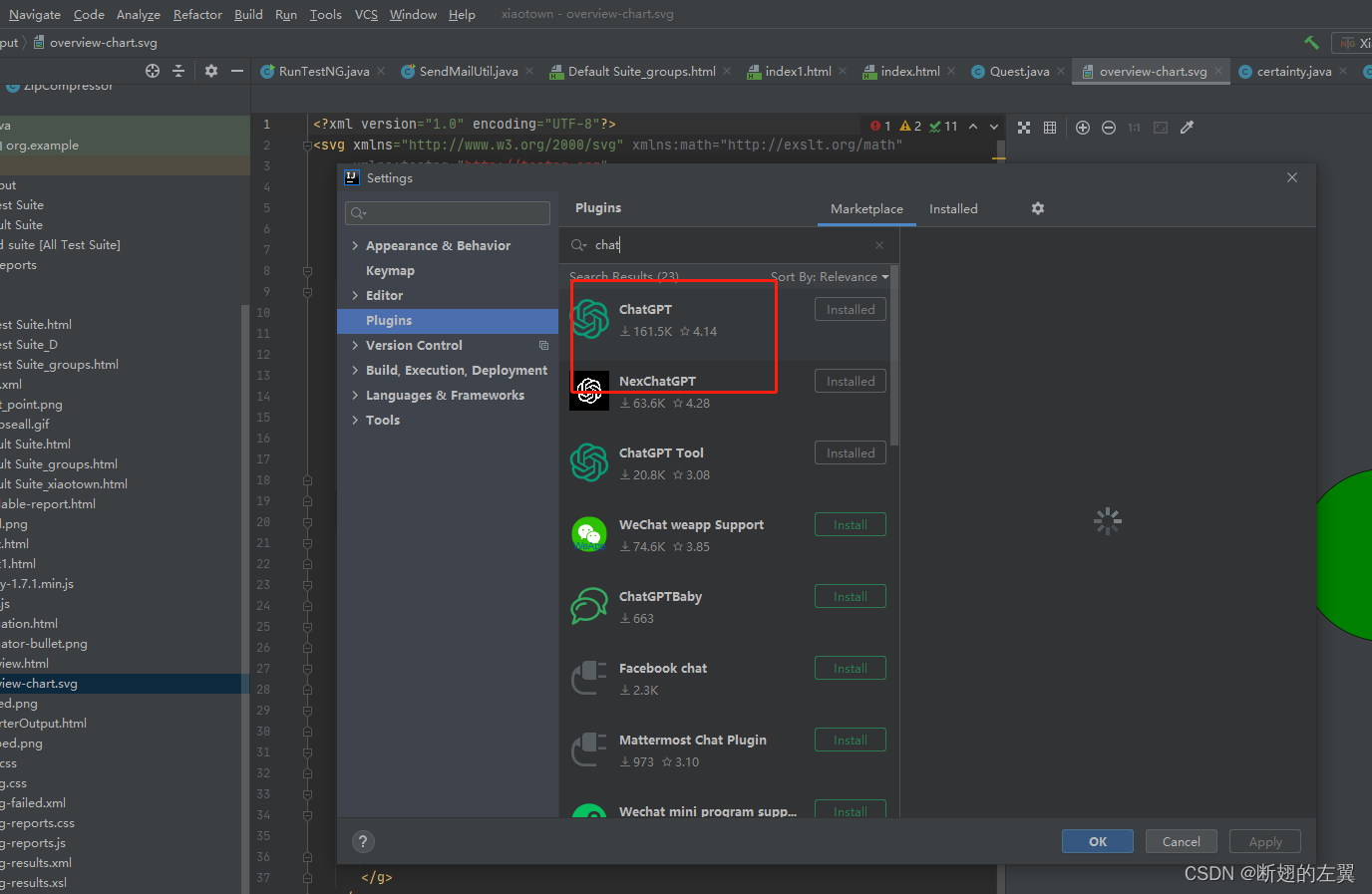Screen dimensions: 1372x894
Task: Click the locate target icon in project panel
Action: 153,71
